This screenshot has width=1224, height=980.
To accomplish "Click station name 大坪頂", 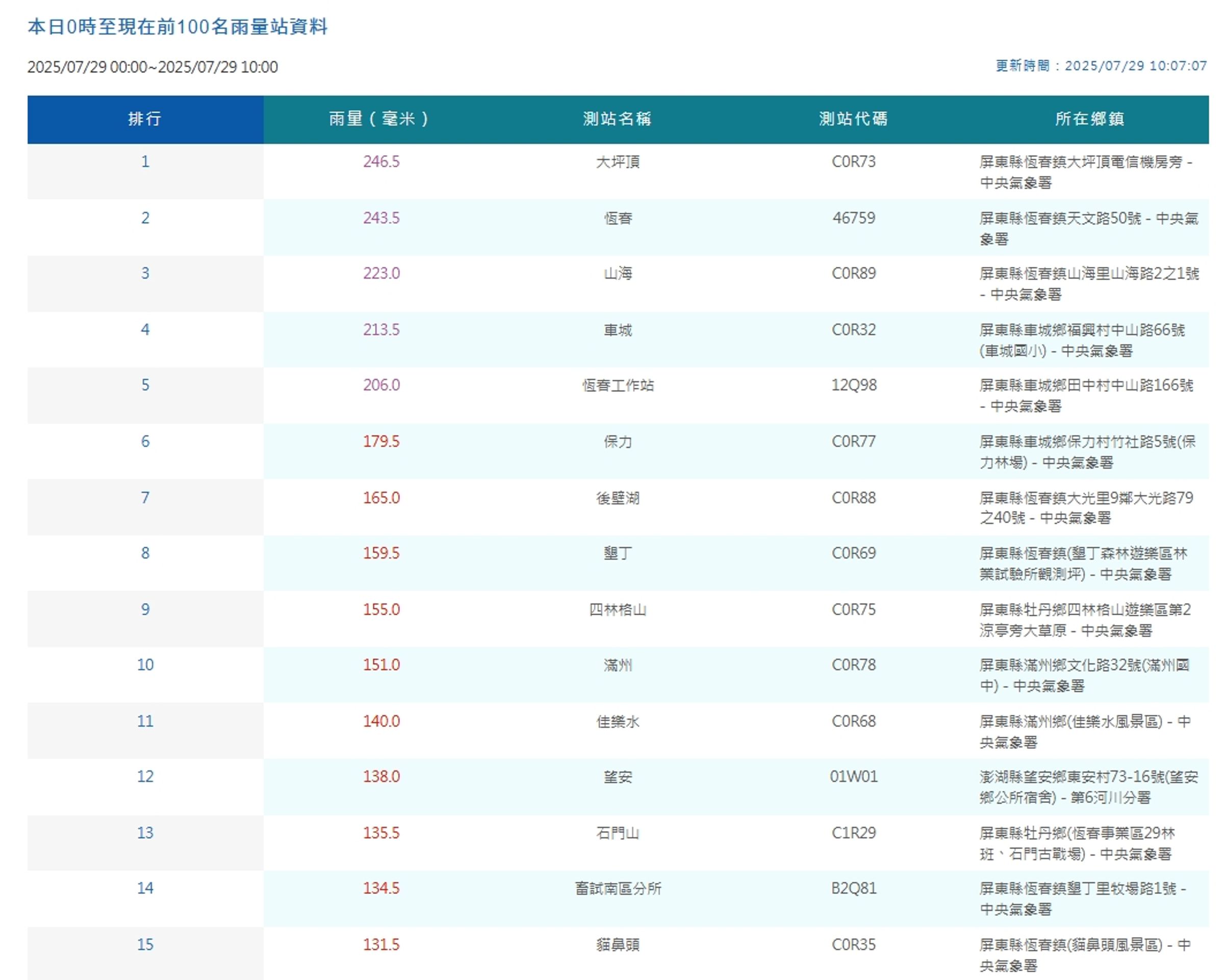I will pos(618,162).
